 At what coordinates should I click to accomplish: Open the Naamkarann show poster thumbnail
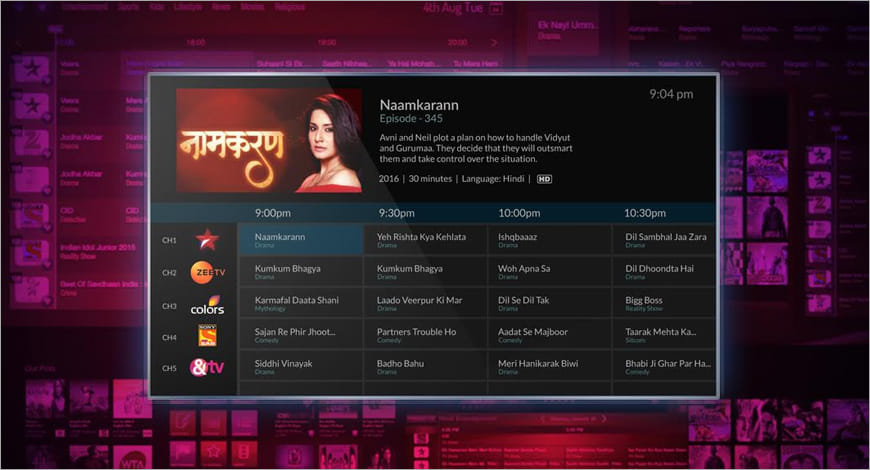coord(269,140)
